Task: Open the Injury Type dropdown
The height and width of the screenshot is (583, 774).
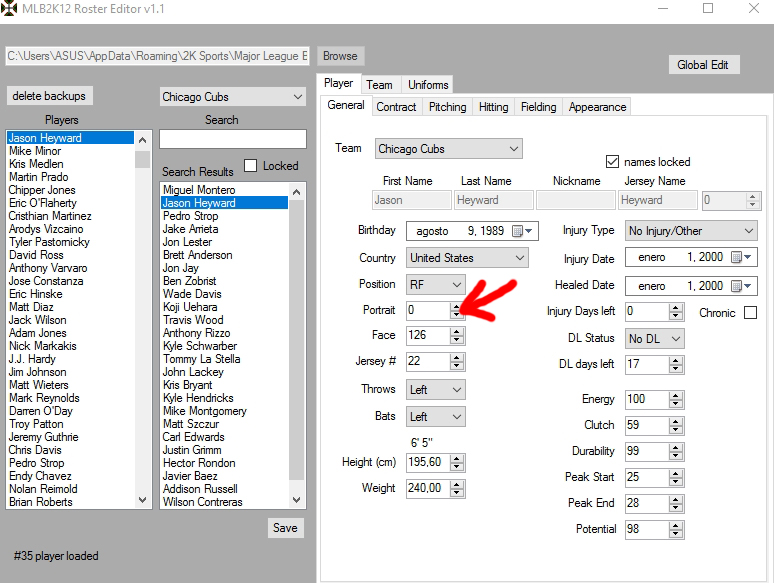Action: 691,231
